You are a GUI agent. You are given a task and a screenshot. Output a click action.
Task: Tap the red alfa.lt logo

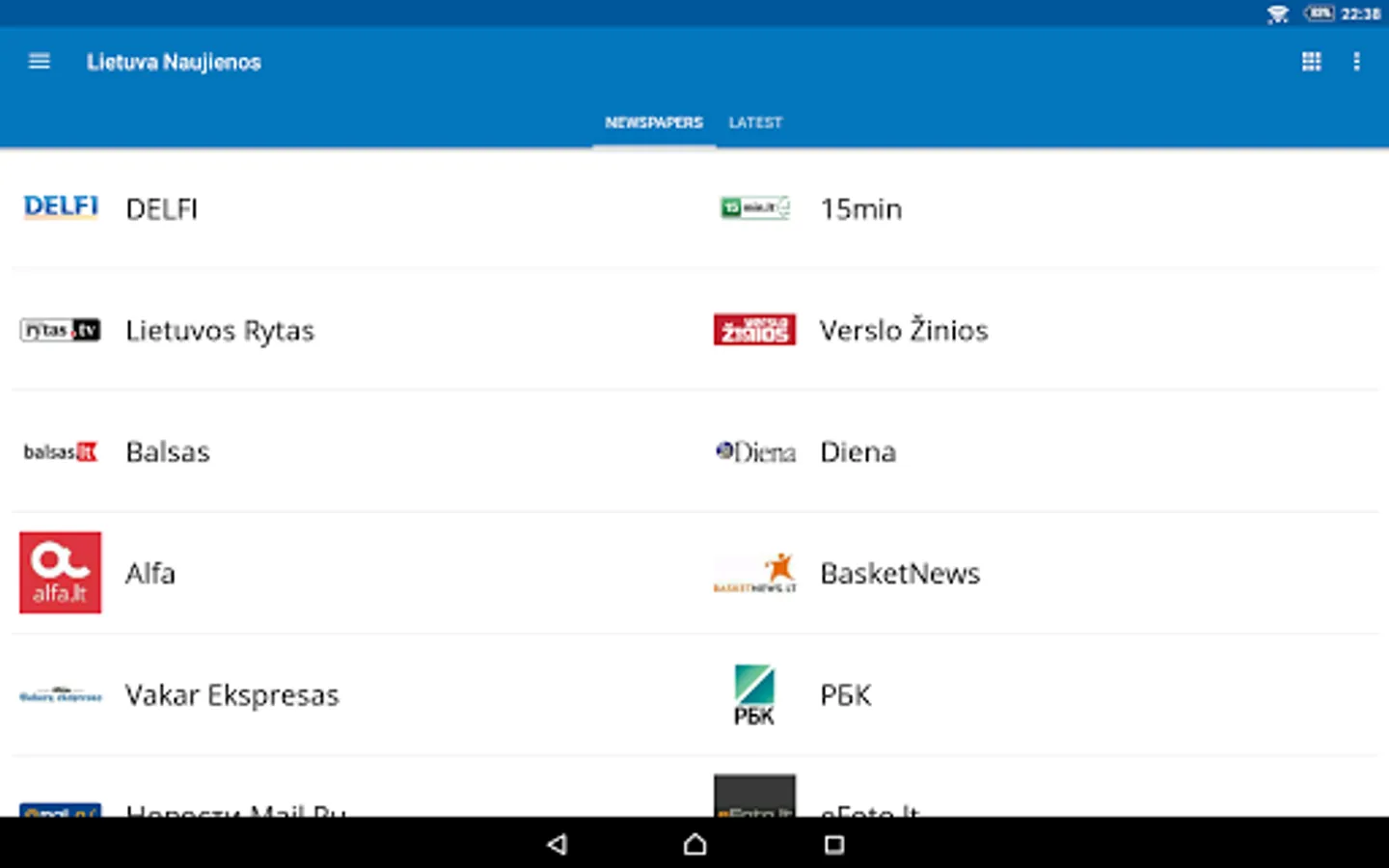tap(60, 573)
